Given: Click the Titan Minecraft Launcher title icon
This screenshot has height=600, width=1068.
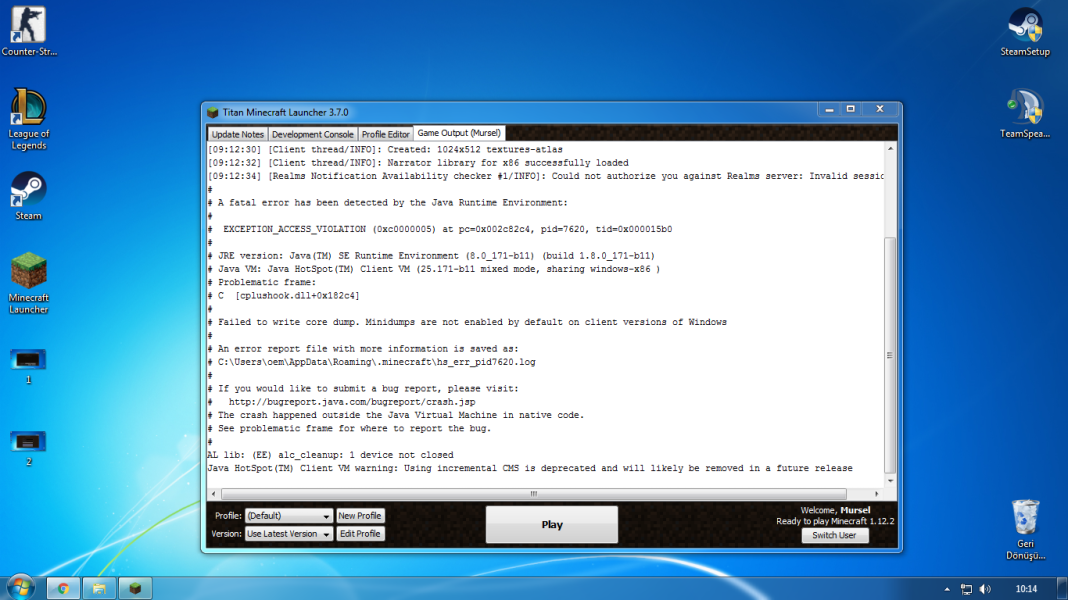Looking at the screenshot, I should coord(213,112).
